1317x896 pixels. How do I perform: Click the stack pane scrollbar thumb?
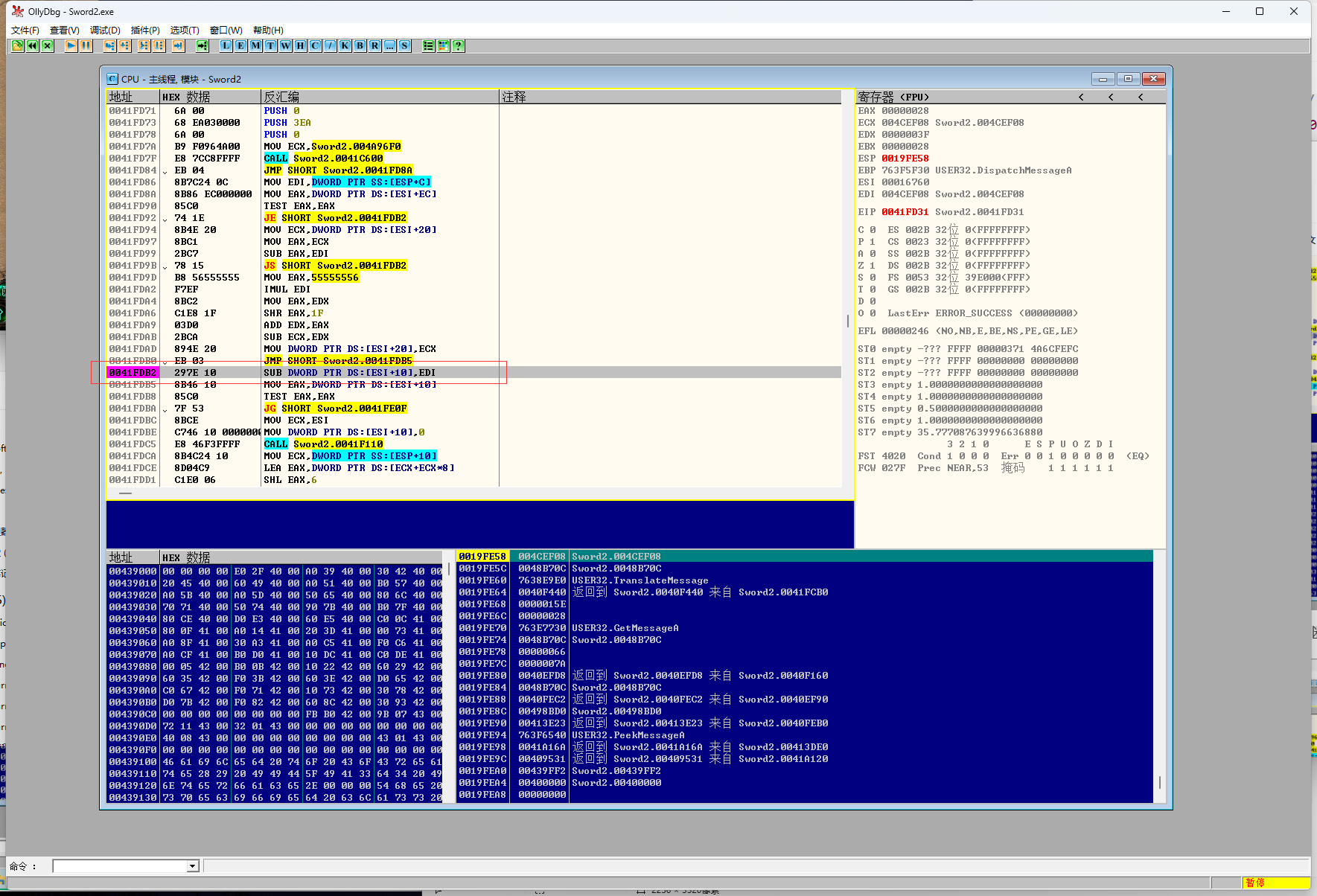(x=1159, y=782)
